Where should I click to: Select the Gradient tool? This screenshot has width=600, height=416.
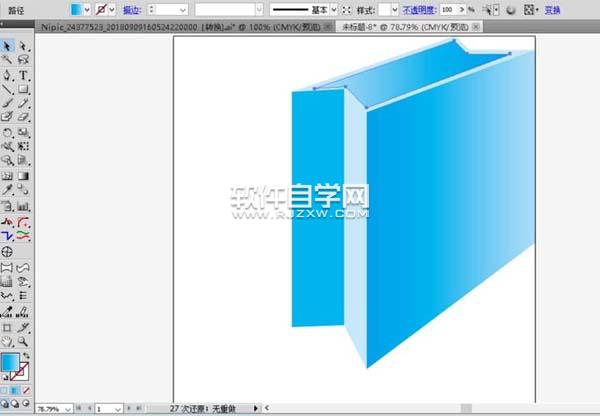[23, 176]
